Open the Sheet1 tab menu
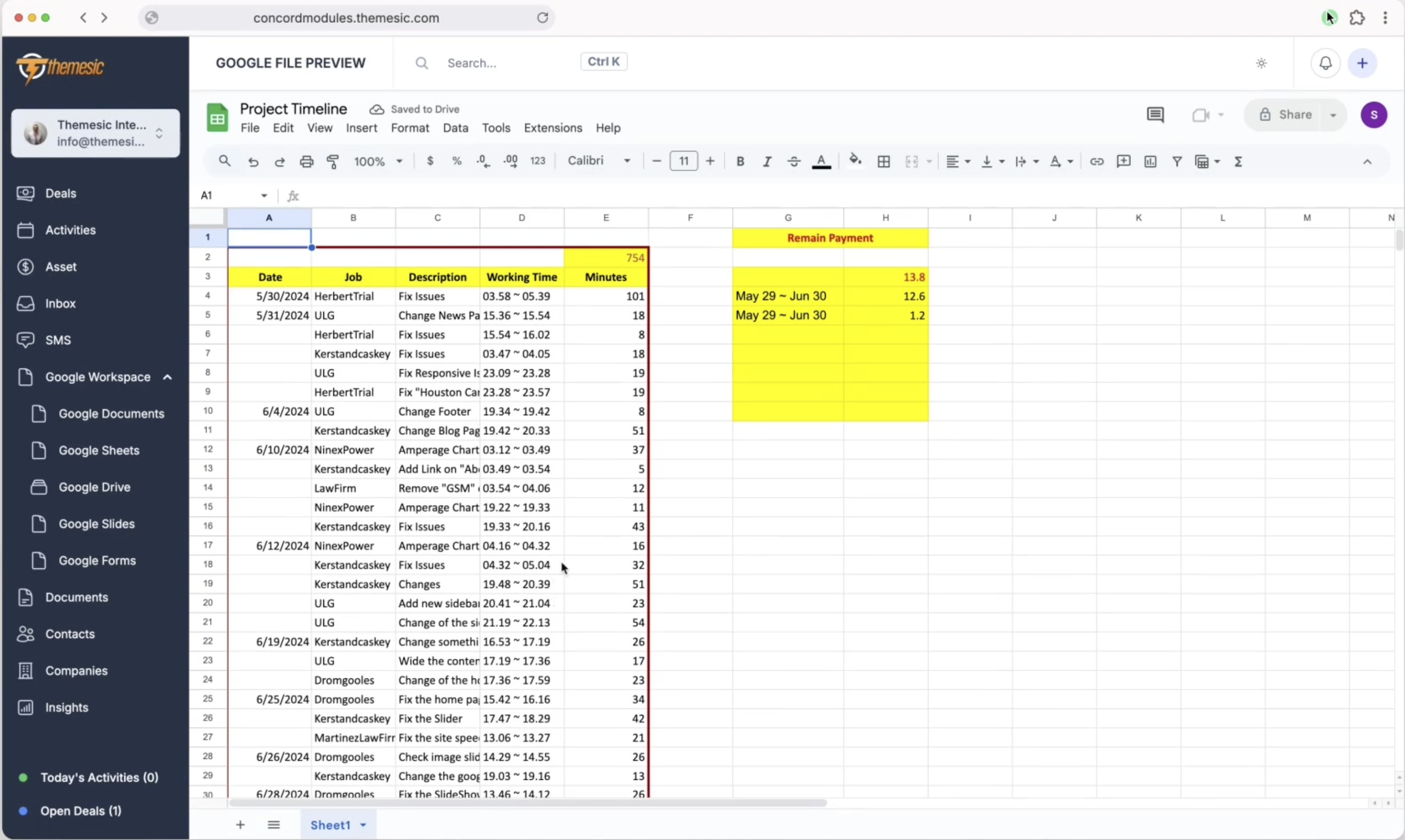This screenshot has height=840, width=1405. click(362, 825)
